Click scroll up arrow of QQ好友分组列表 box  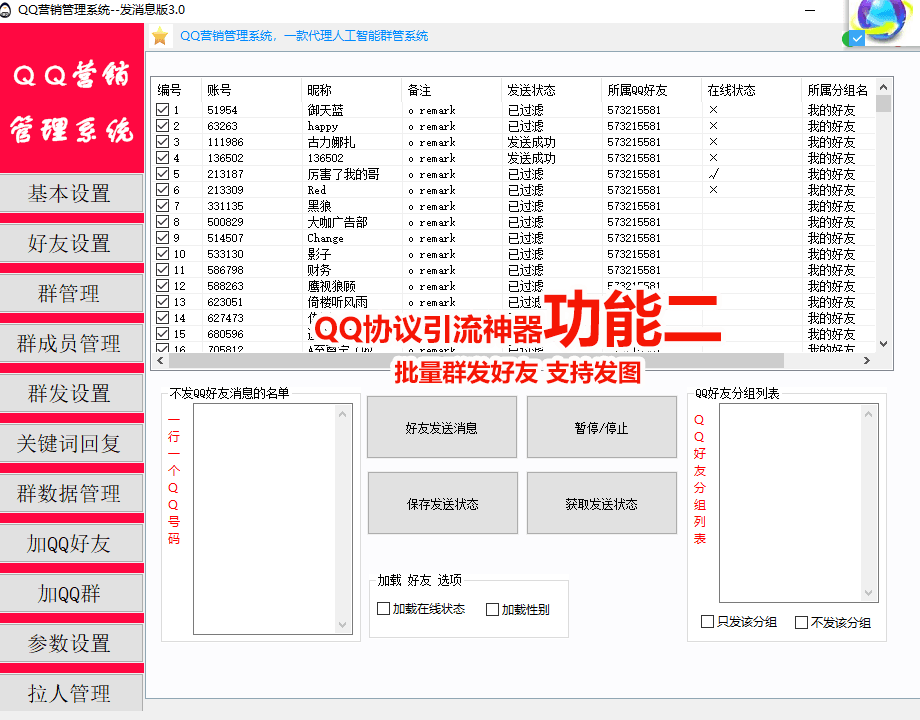[868, 414]
